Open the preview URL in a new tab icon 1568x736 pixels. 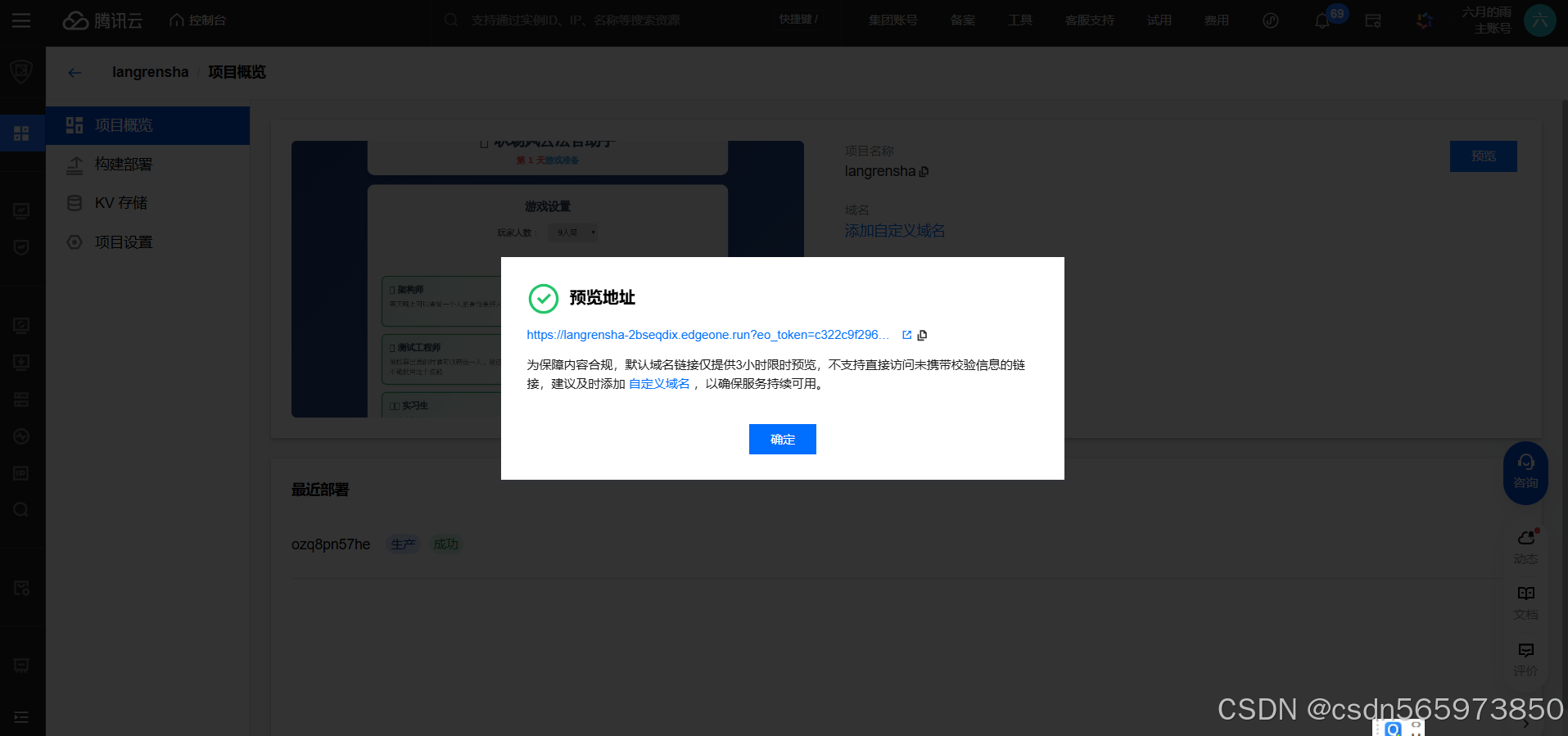tap(906, 335)
